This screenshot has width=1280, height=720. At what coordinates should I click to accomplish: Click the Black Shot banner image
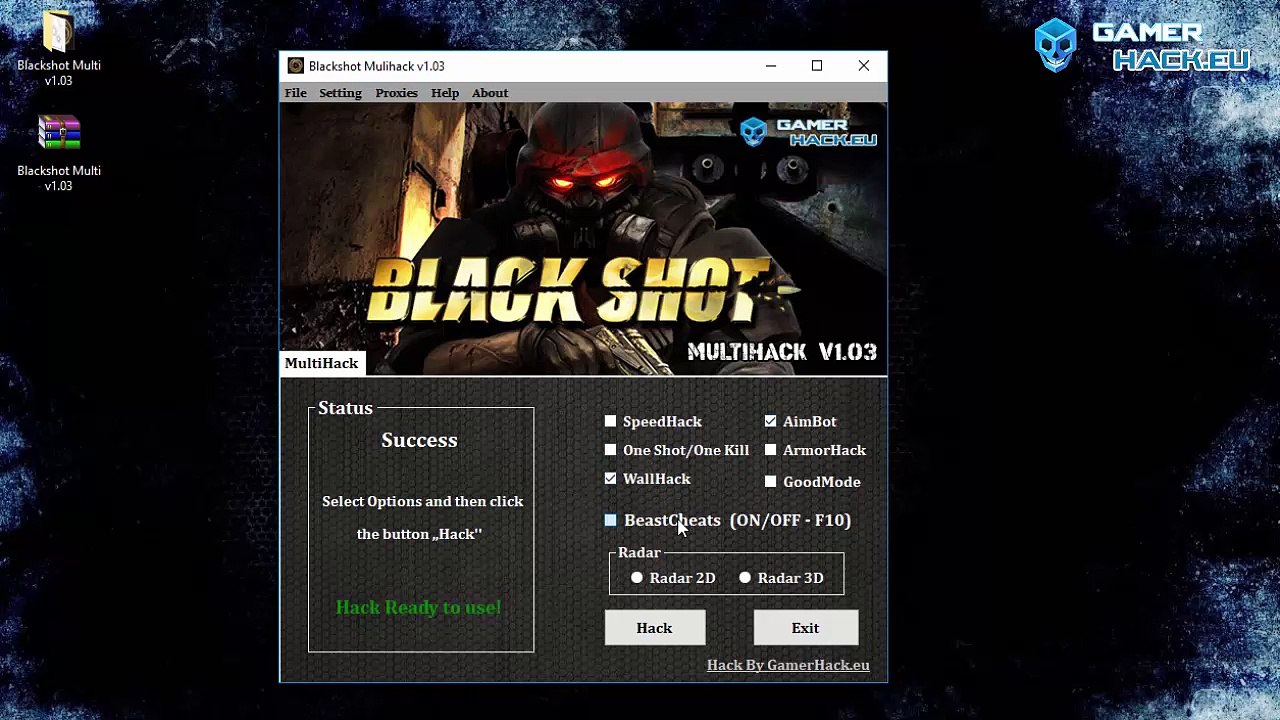click(x=583, y=238)
